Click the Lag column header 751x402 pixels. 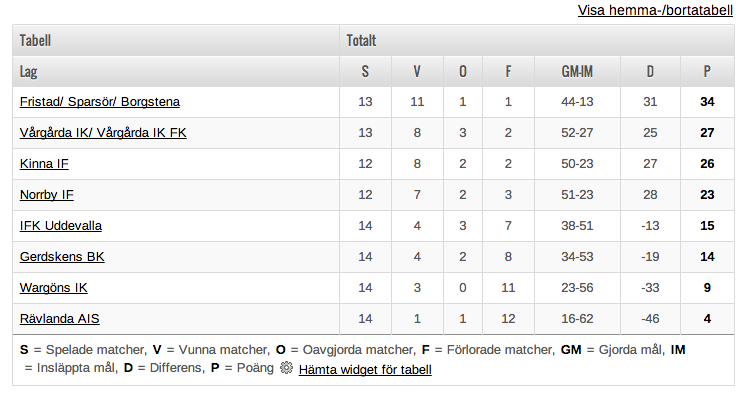pos(176,71)
